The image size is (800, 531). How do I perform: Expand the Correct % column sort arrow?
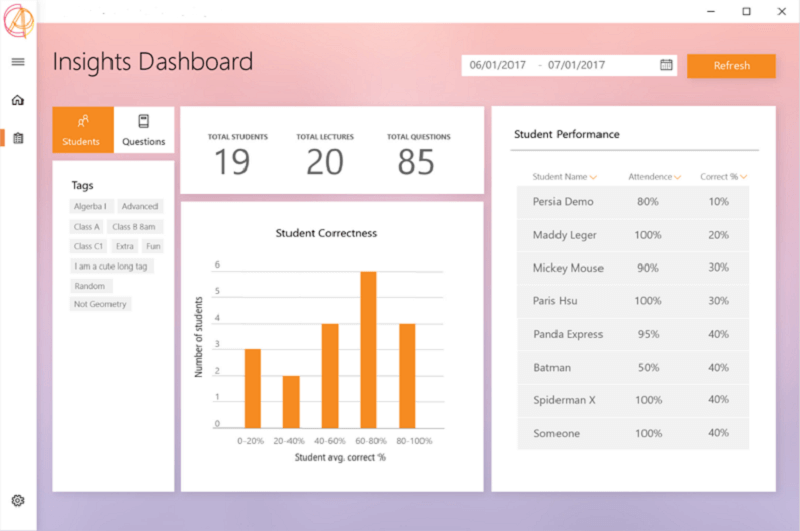[743, 177]
